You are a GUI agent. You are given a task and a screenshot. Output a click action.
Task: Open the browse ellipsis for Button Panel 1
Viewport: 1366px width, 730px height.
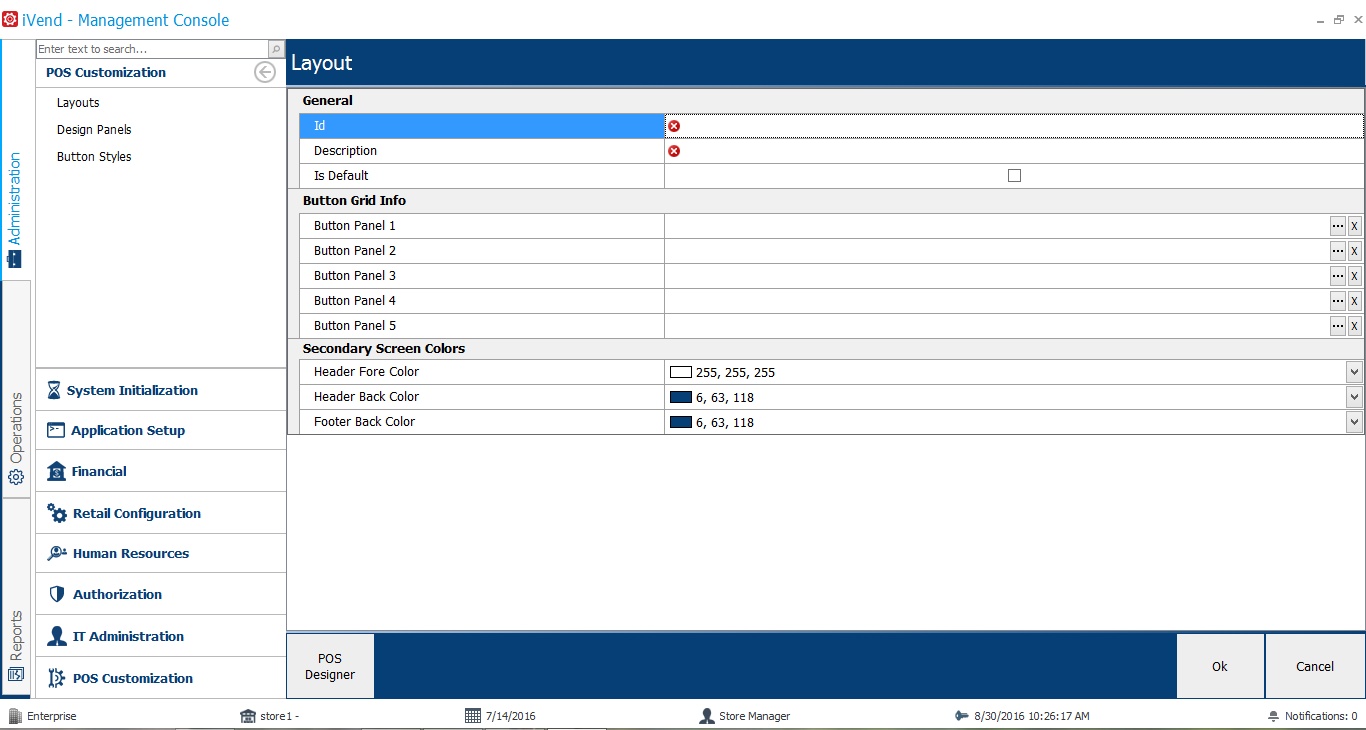point(1338,226)
